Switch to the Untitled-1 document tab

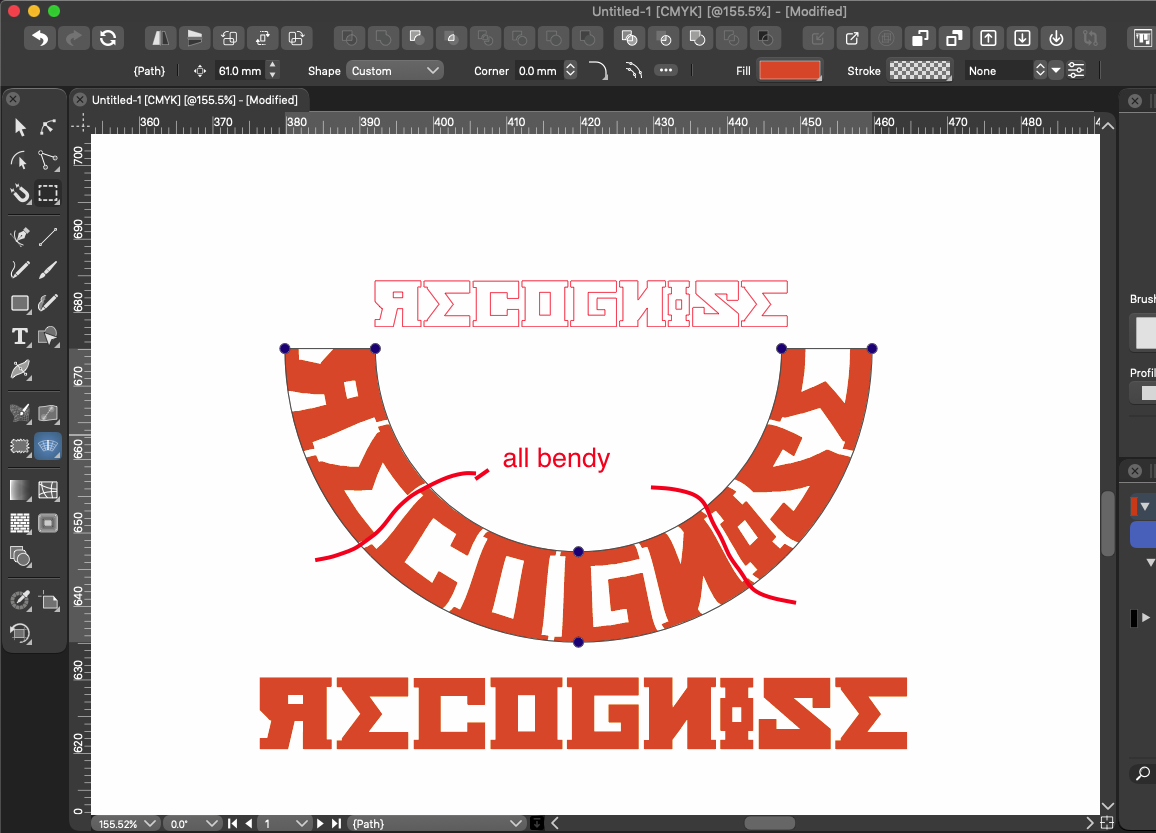pyautogui.click(x=195, y=100)
